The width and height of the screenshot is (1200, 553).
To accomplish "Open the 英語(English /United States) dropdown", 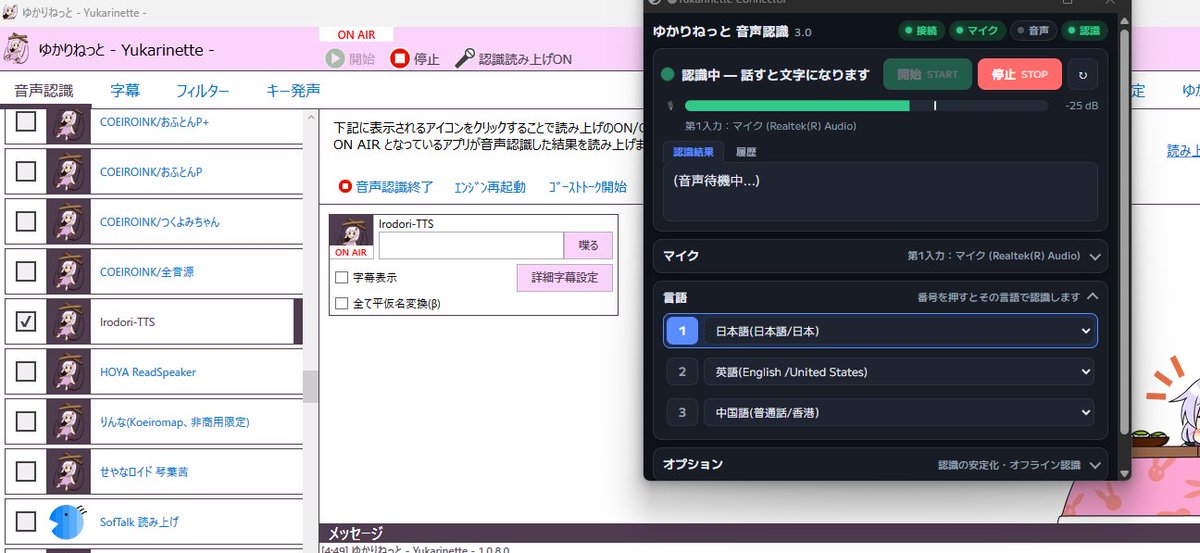I will pos(899,372).
